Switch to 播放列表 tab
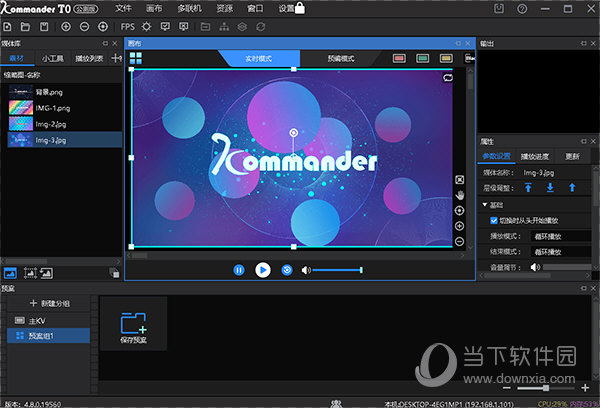The width and height of the screenshot is (600, 408). pyautogui.click(x=89, y=58)
